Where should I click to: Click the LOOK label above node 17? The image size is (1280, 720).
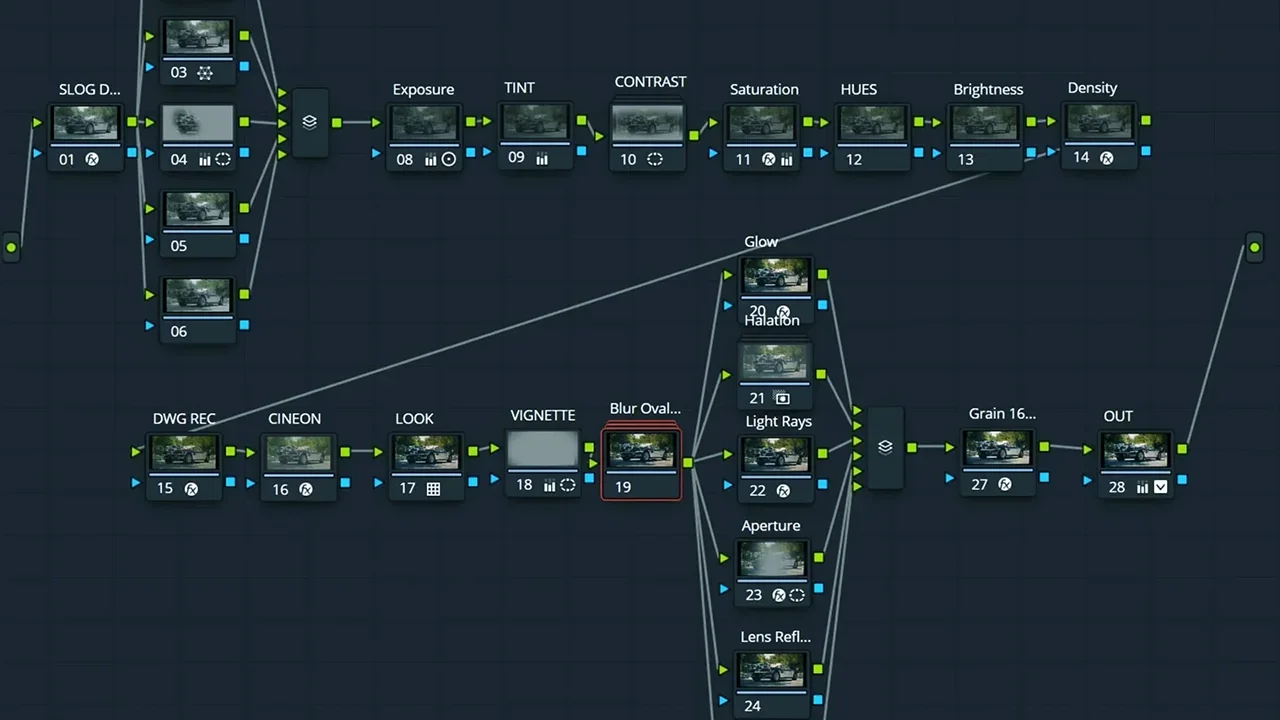(x=414, y=418)
